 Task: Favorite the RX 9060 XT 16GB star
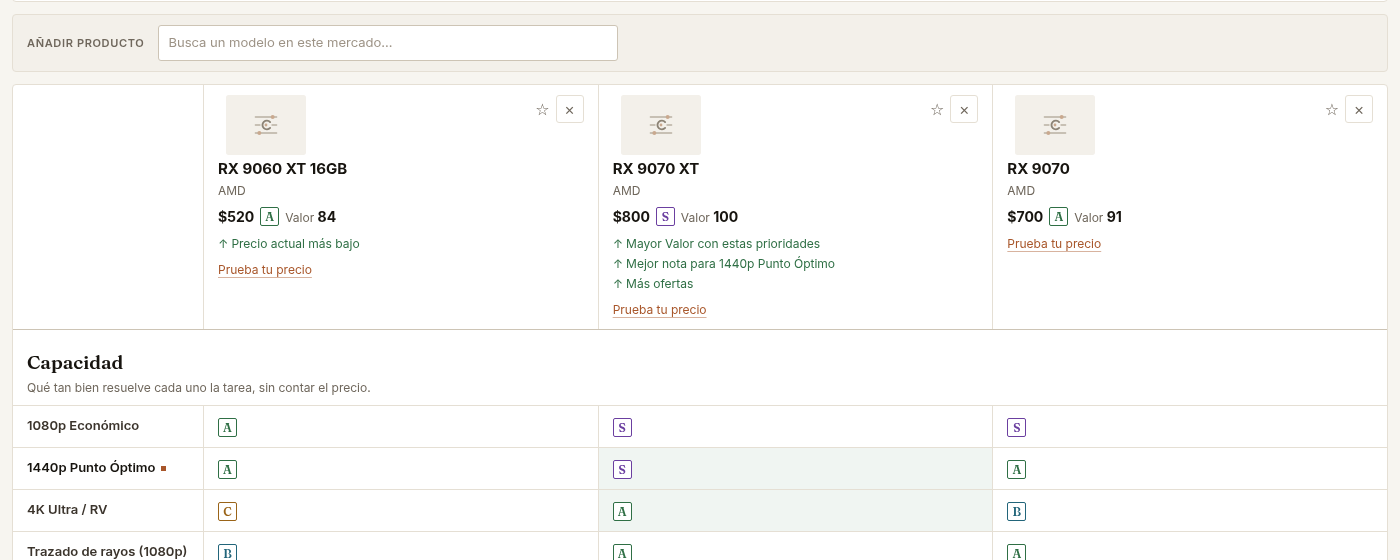(542, 110)
